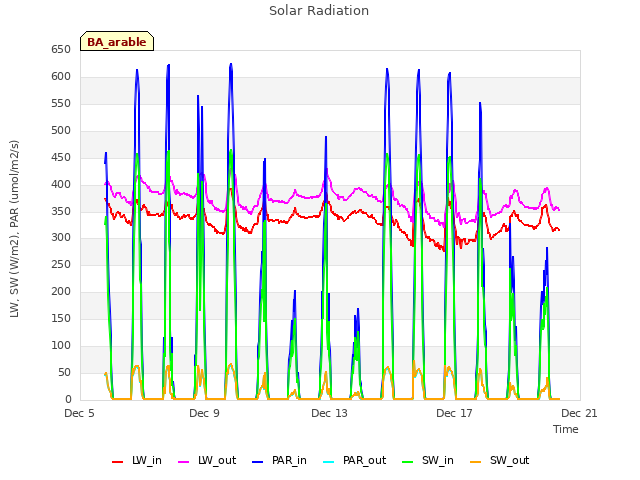The height and width of the screenshot is (480, 640).
Task: Click the Solar Radiation chart title
Action: click(319, 11)
